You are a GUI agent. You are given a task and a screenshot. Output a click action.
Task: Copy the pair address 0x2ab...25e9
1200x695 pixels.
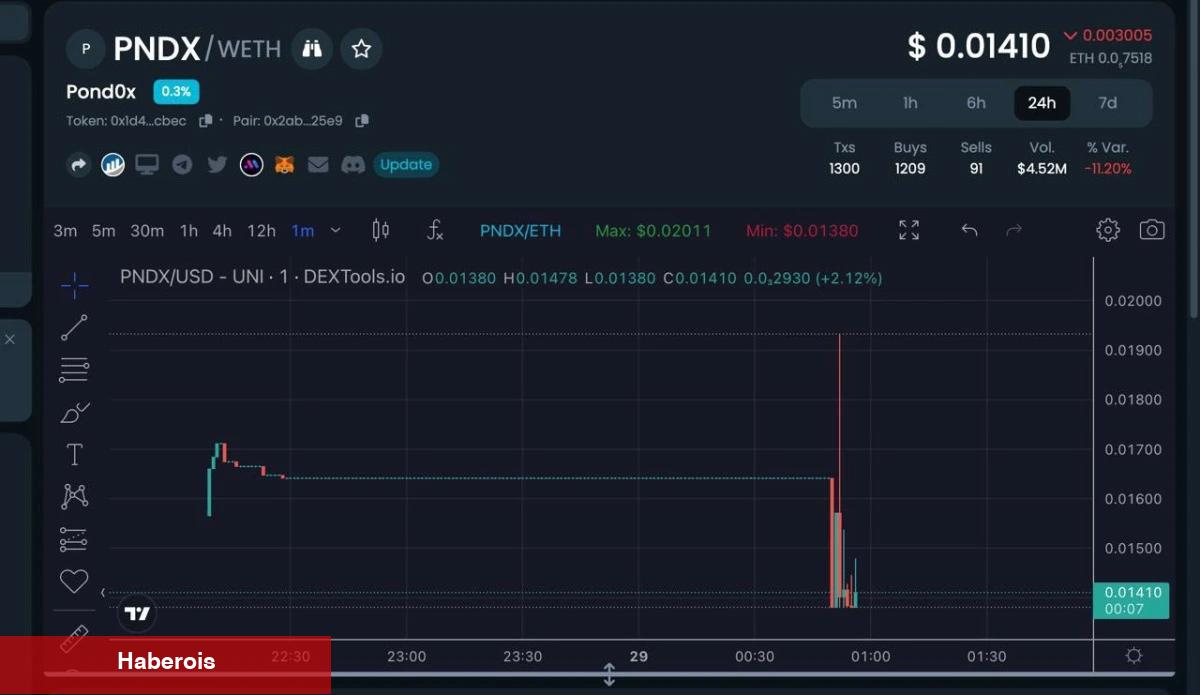(362, 121)
